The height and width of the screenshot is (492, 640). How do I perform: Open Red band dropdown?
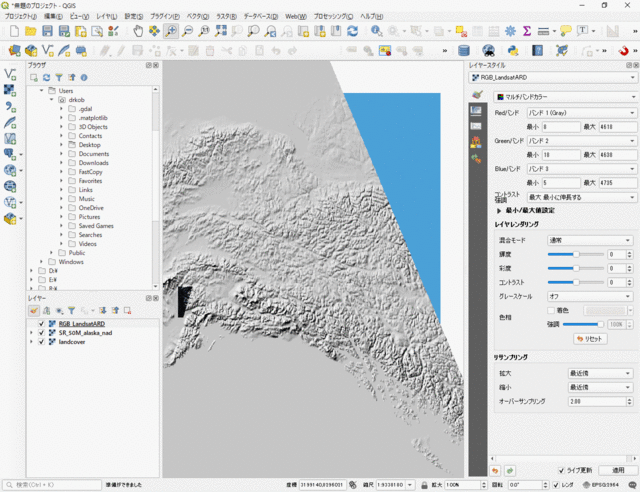pyautogui.click(x=582, y=113)
